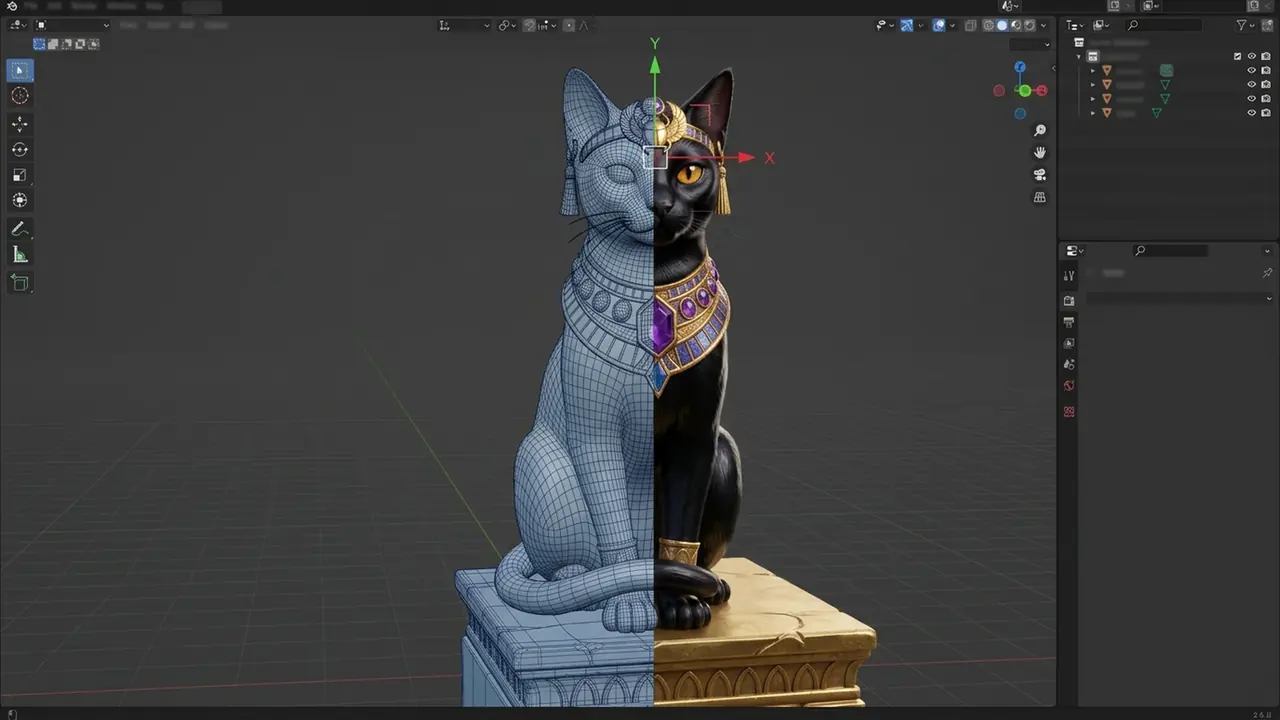
Task: Pick the Rotate tool
Action: pyautogui.click(x=20, y=150)
